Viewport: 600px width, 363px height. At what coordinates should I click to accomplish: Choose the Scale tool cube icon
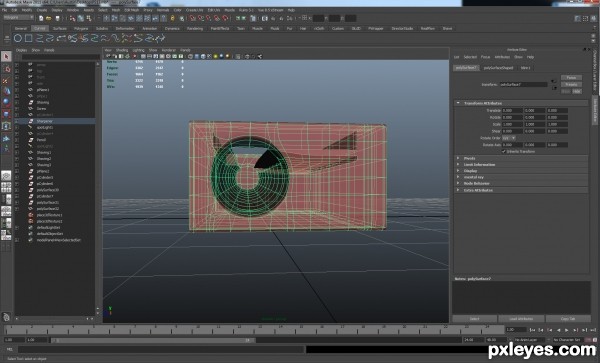pos(6,114)
